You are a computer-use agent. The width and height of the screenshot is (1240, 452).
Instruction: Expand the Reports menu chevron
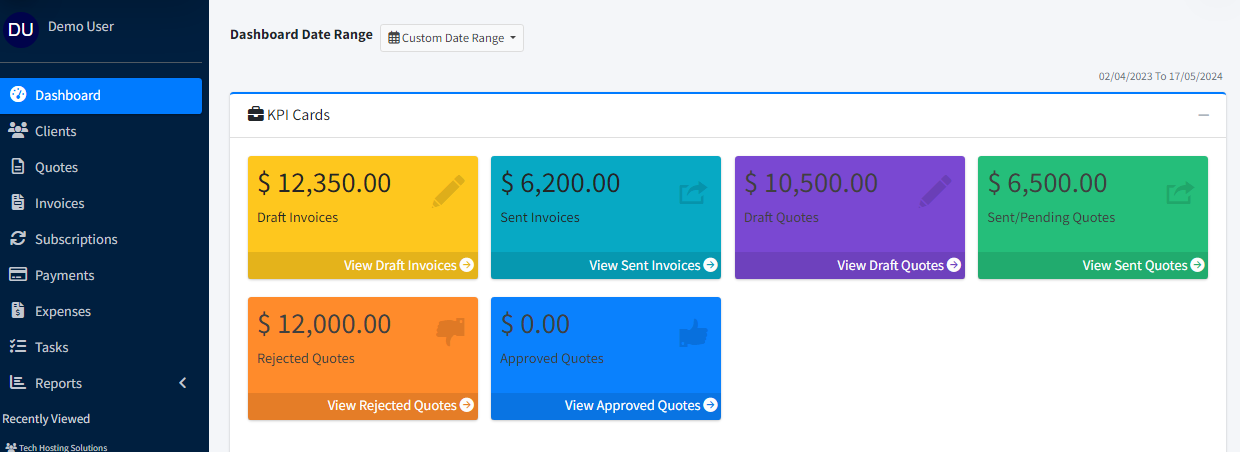tap(182, 383)
